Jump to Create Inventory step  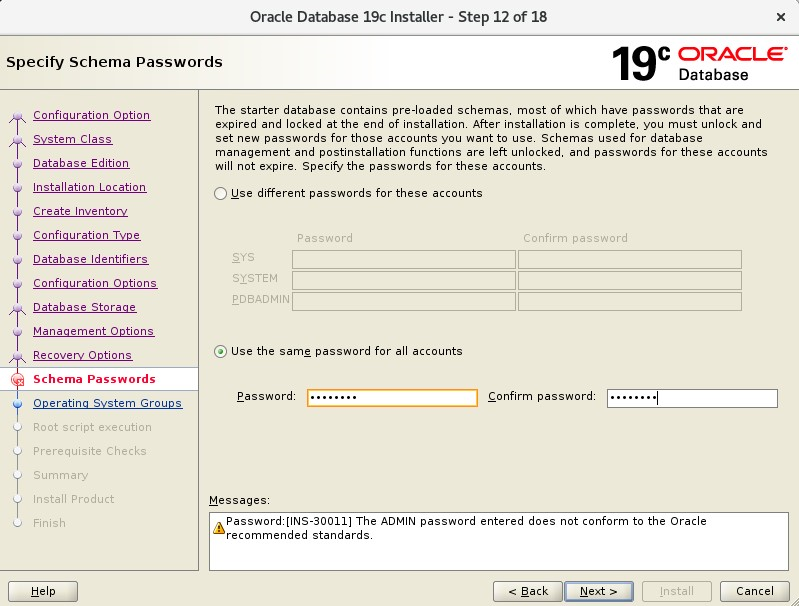click(x=81, y=211)
